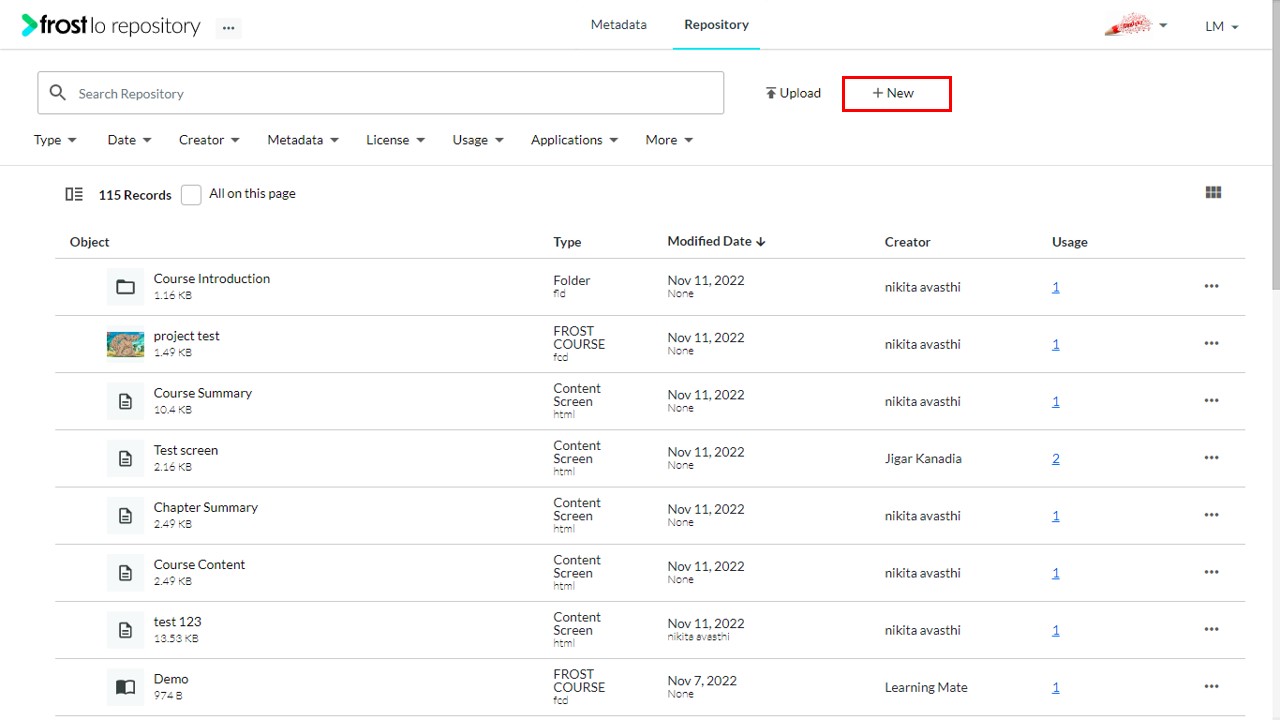
Task: Check the All on this page box
Action: click(x=191, y=195)
